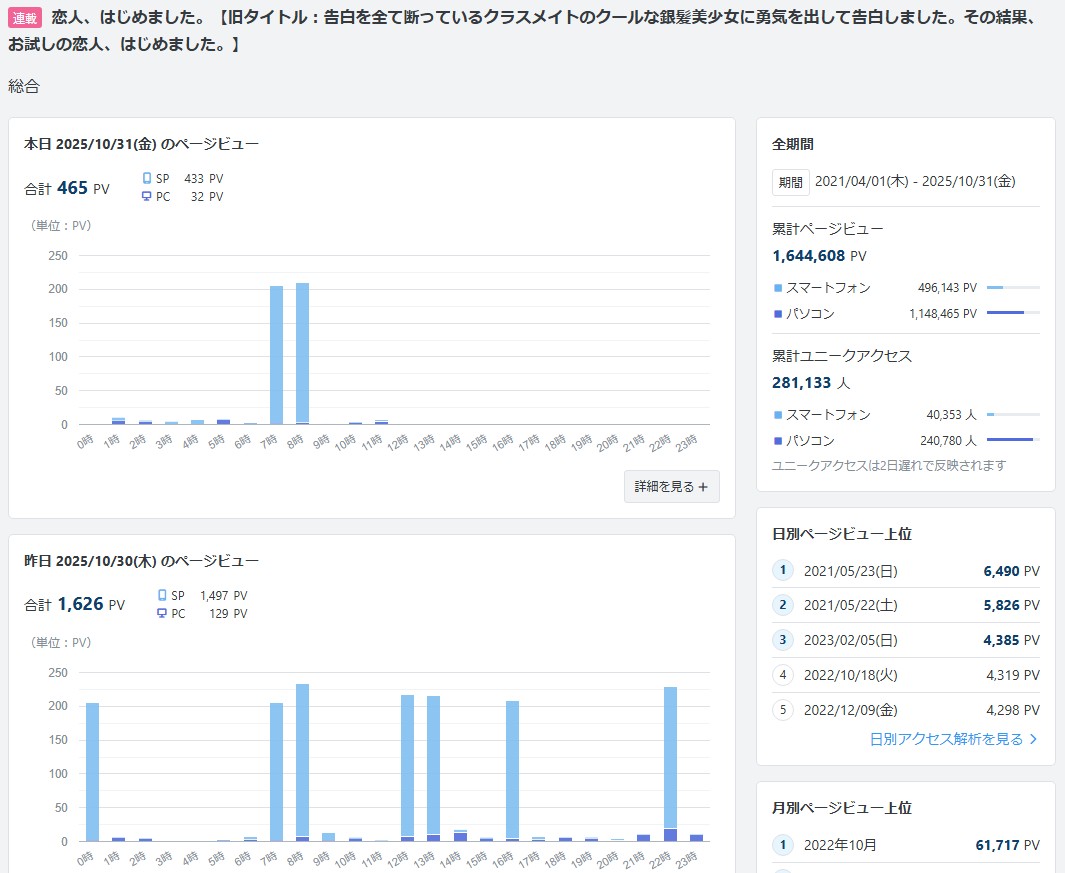Click the パソコン 1,148,465 PV progress bar

coord(1013,313)
